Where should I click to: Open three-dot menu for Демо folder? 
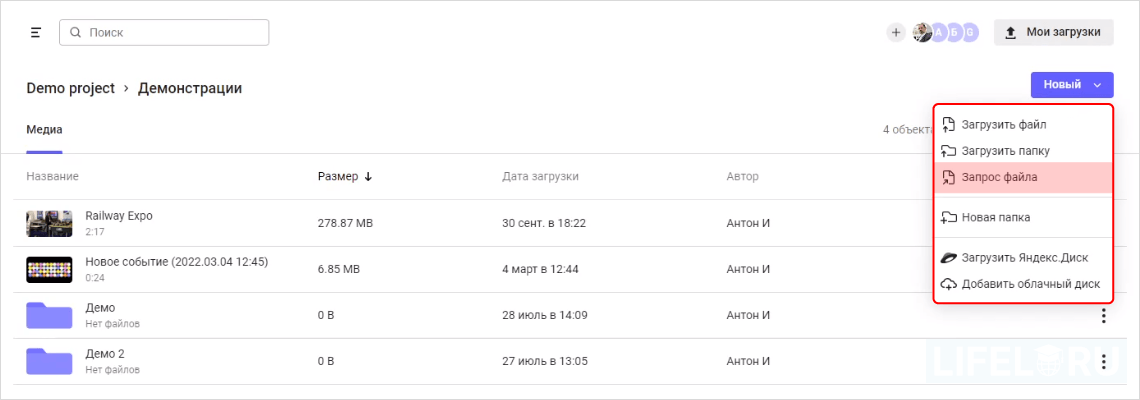tap(1103, 316)
